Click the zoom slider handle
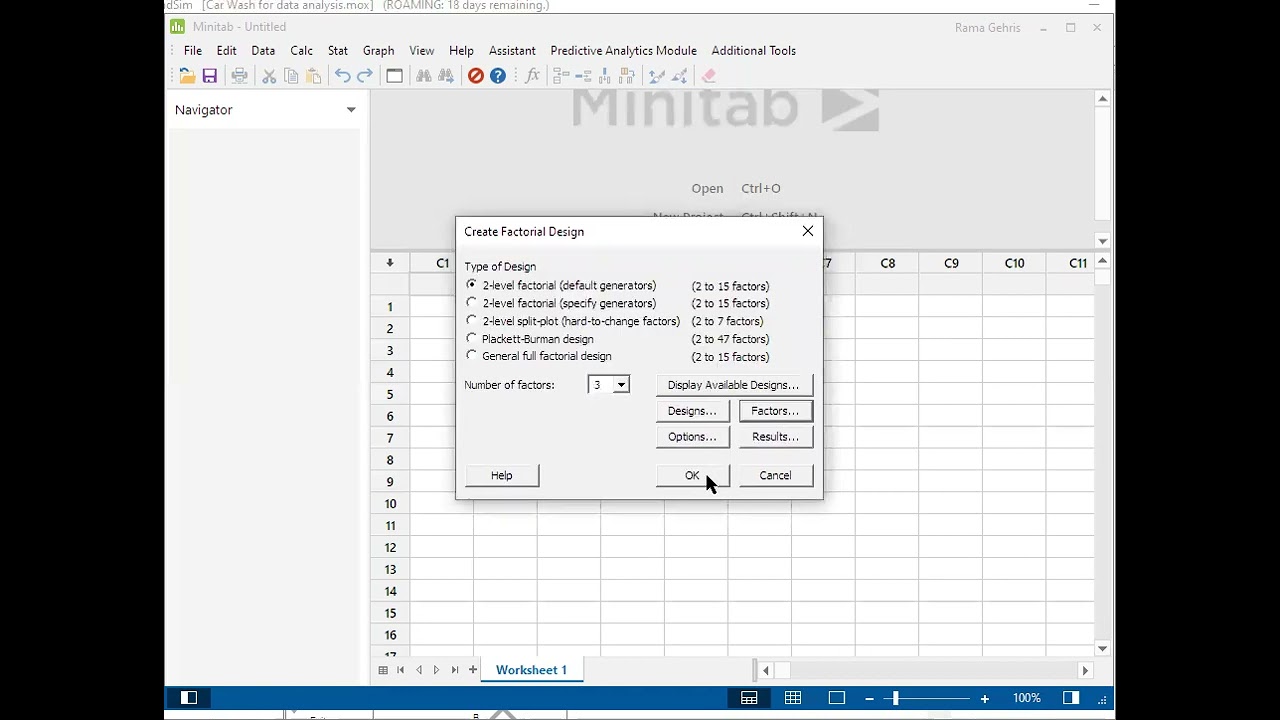Viewport: 1280px width, 720px height. (x=895, y=698)
